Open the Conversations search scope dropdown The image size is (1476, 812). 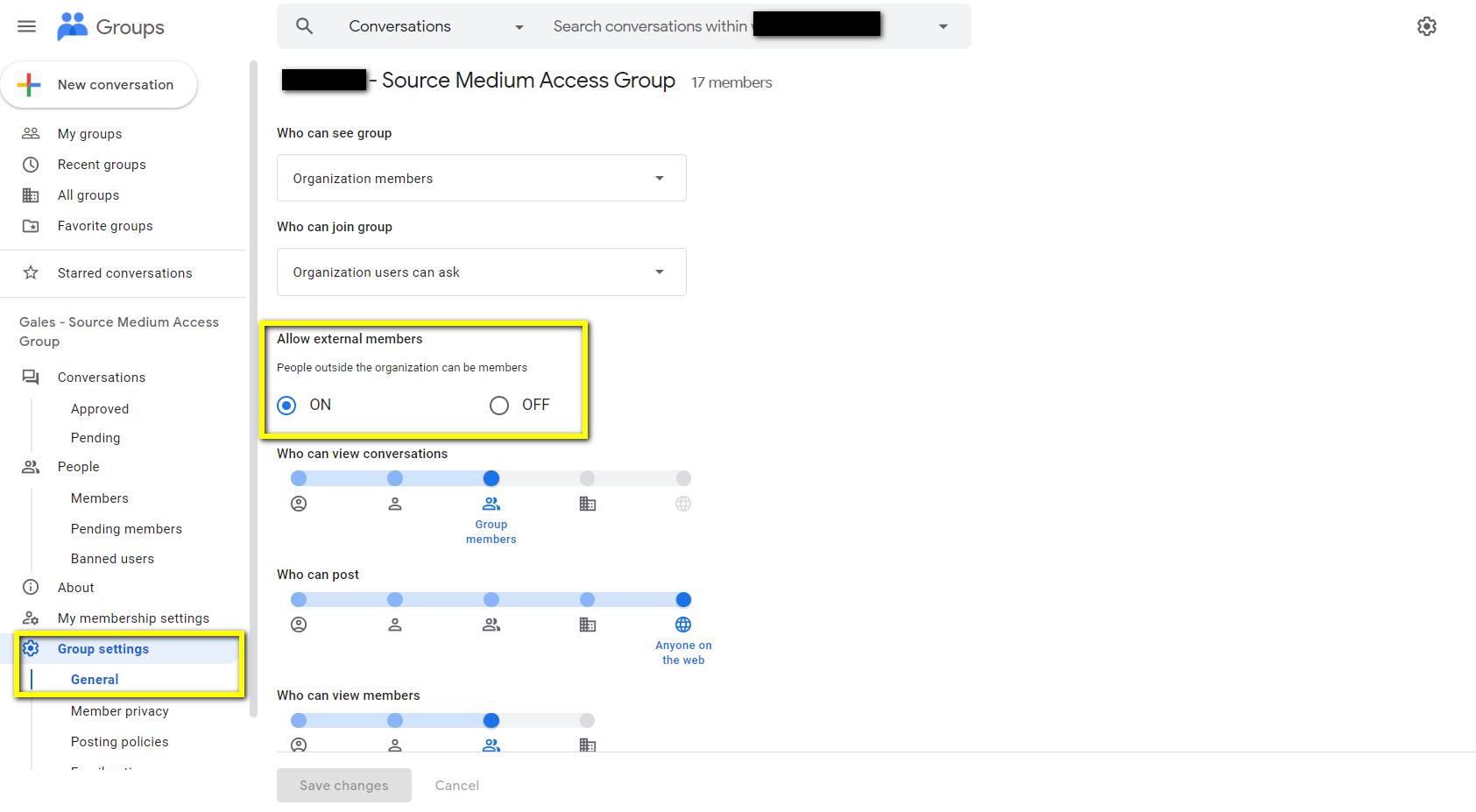(x=435, y=26)
